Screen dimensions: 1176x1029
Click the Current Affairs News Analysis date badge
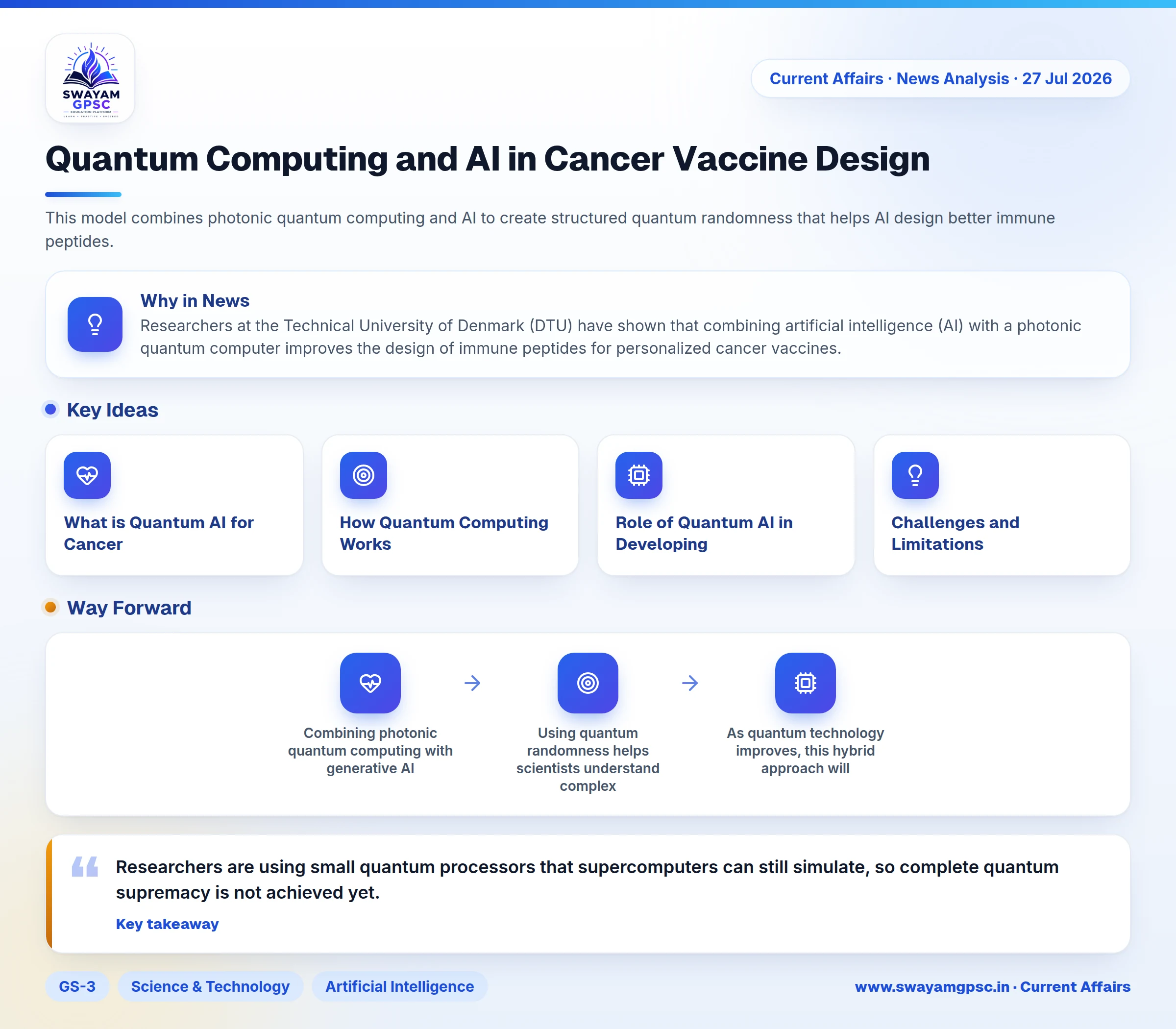tap(941, 79)
